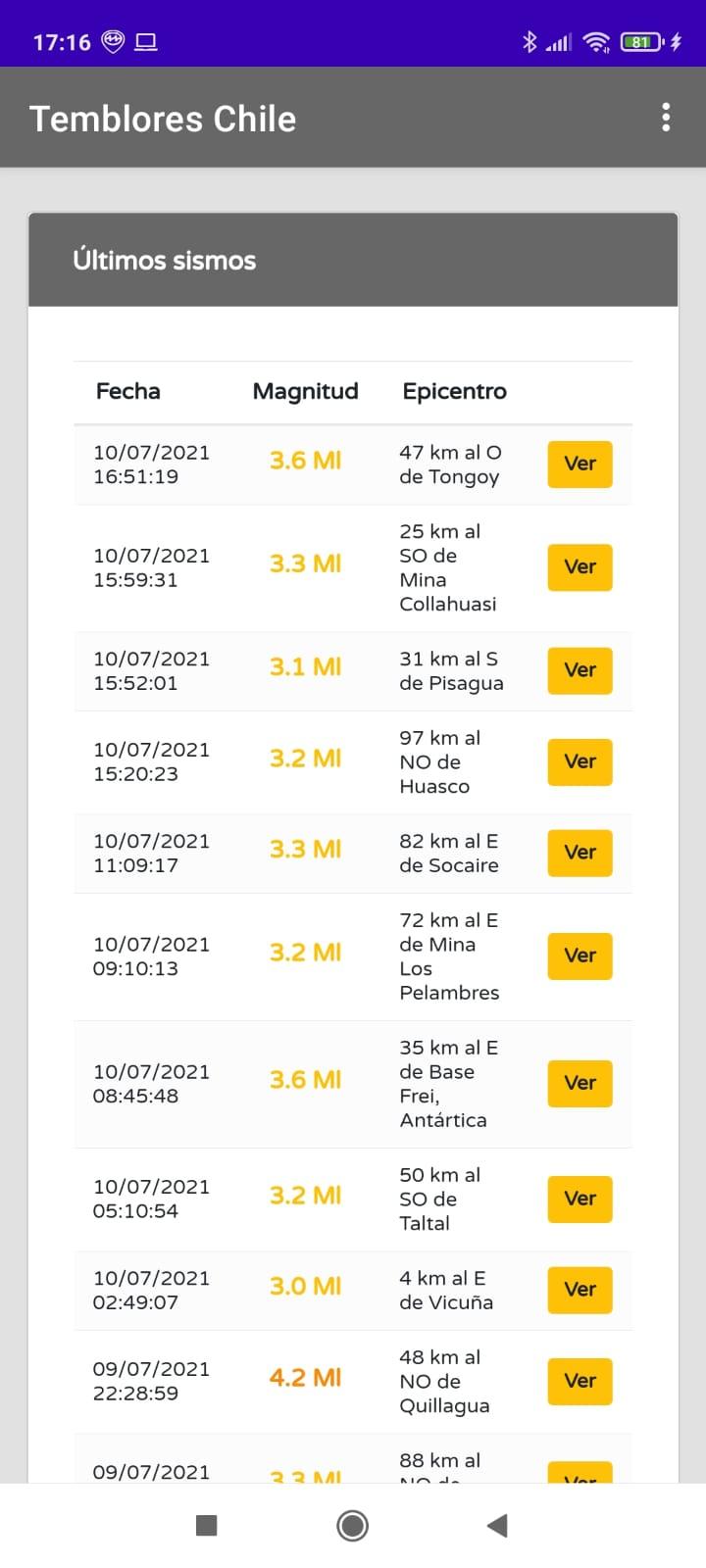
Task: View the Quillagua 4.2 Ml quake
Action: coord(580,1382)
